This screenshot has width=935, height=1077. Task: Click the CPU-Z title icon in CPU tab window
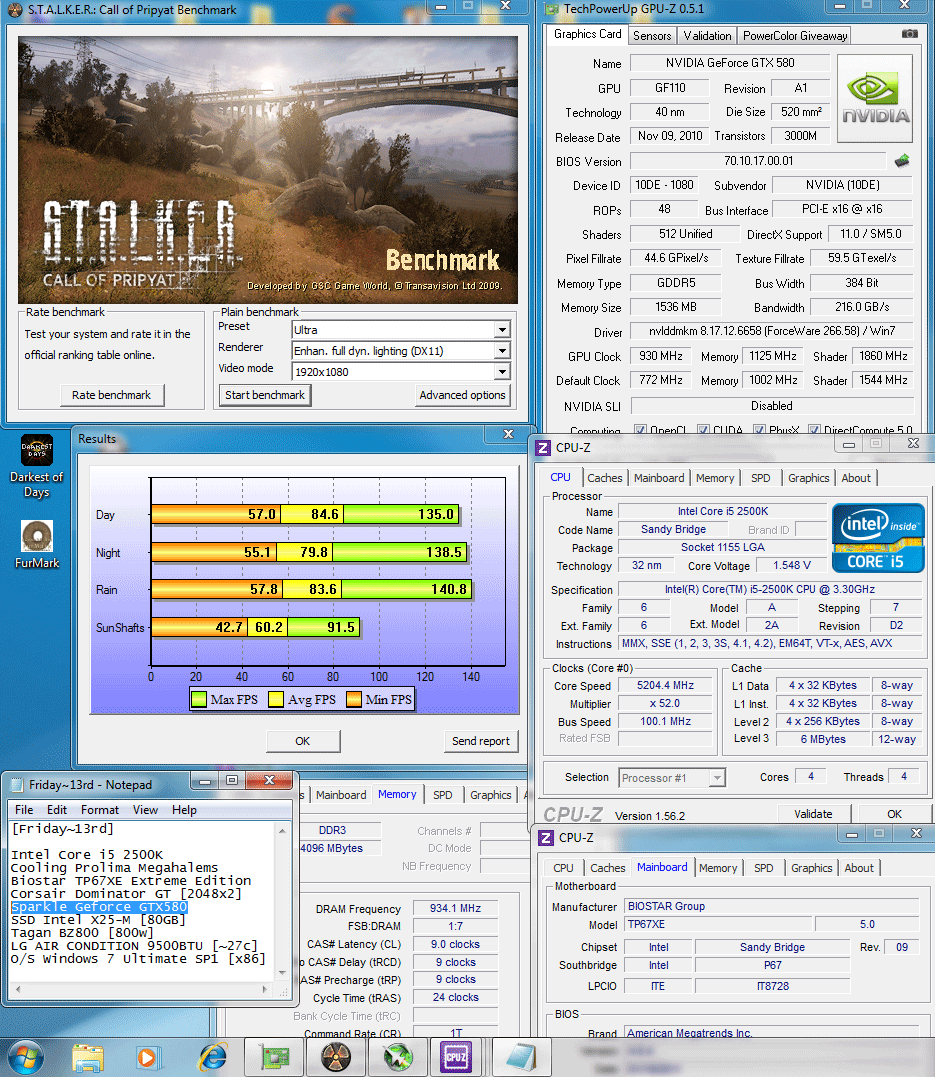(543, 448)
